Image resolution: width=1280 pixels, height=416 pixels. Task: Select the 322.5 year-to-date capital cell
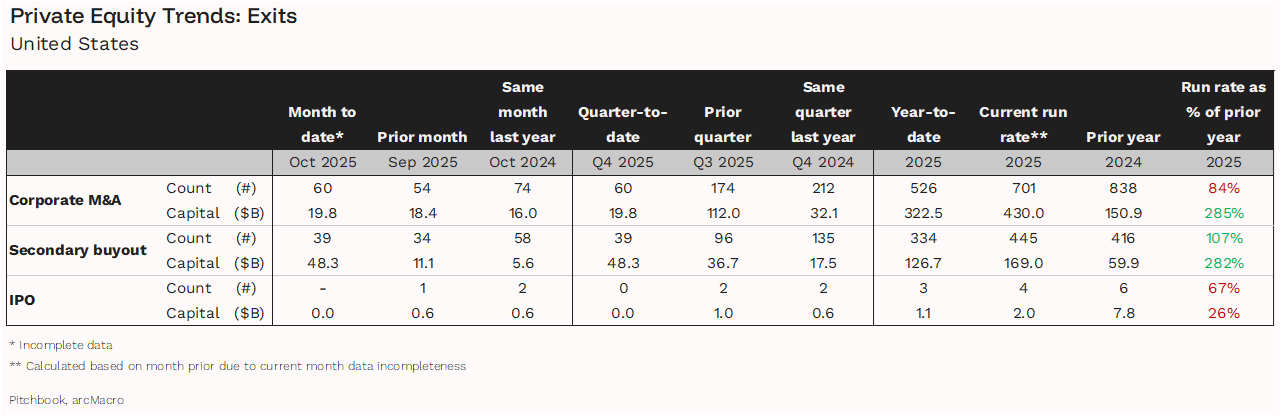click(923, 213)
